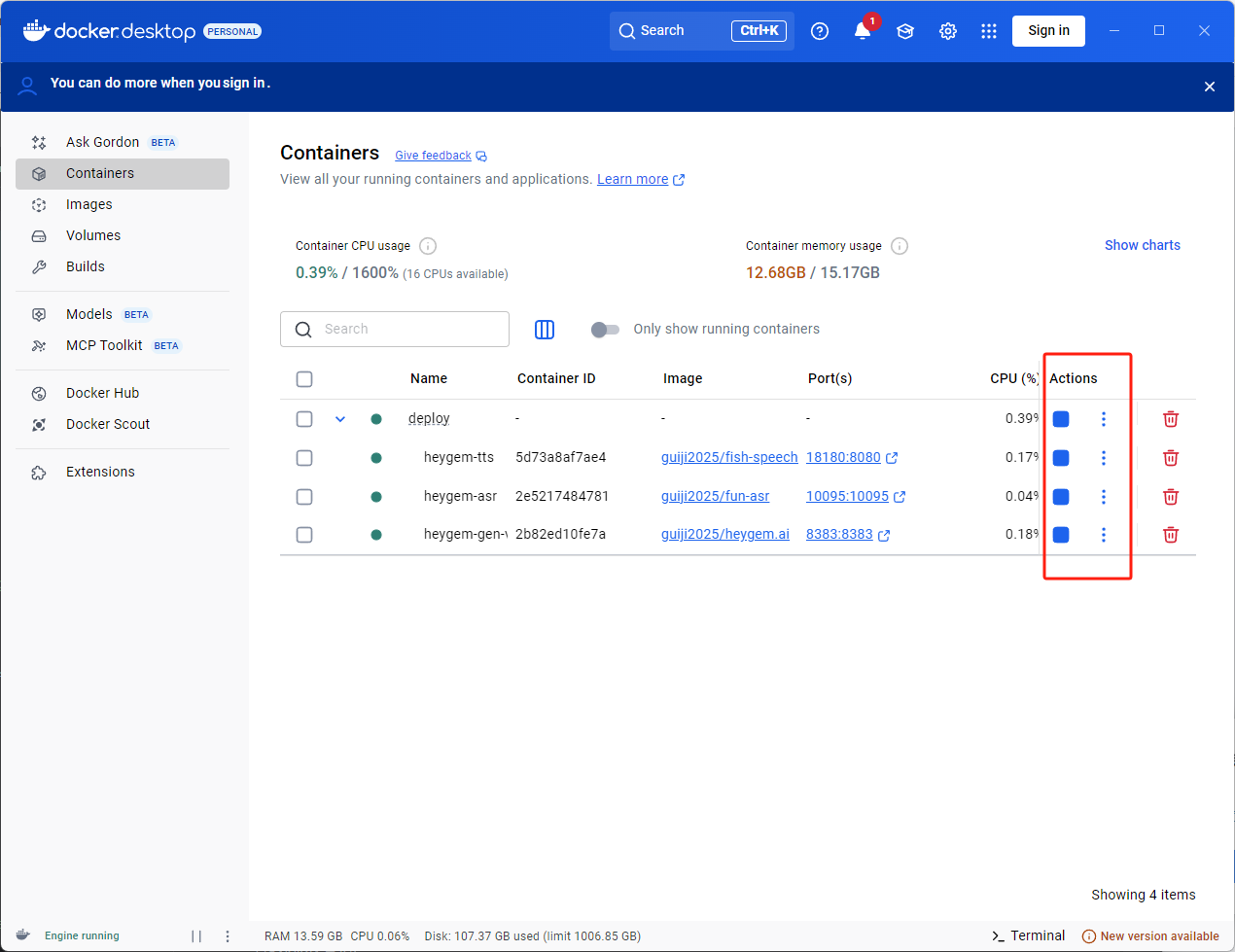The width and height of the screenshot is (1235, 952).
Task: Open guiji2025/fun-asr image link
Action: 715,496
